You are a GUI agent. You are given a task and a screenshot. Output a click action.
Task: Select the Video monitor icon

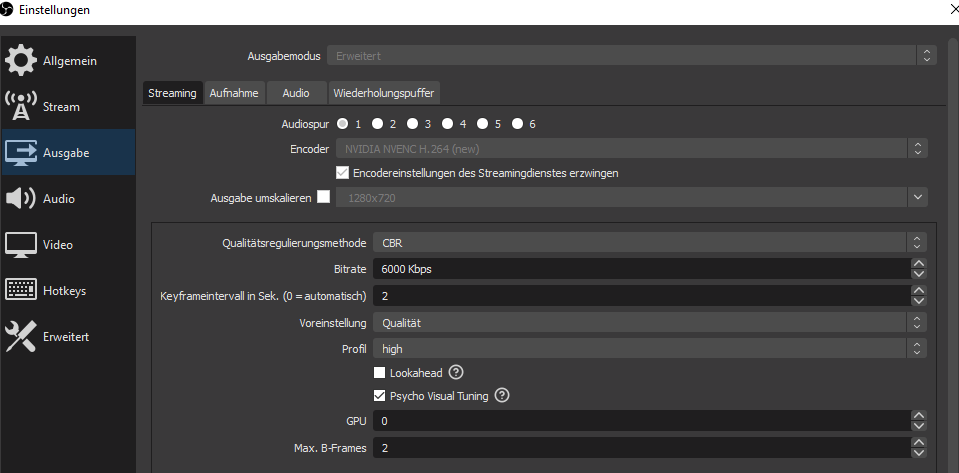(21, 245)
